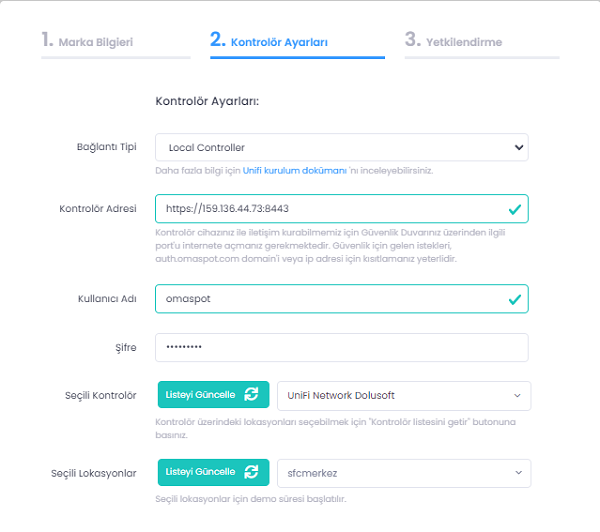Click the chevron on UniFi Network Dolusoft box
600x532 pixels.
click(517, 396)
